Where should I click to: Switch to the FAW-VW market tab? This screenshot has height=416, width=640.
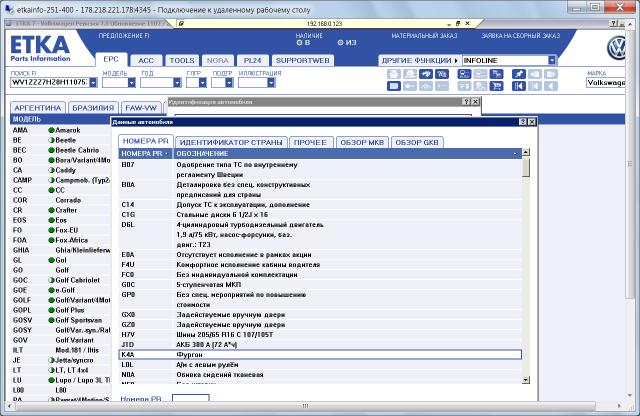click(x=141, y=108)
